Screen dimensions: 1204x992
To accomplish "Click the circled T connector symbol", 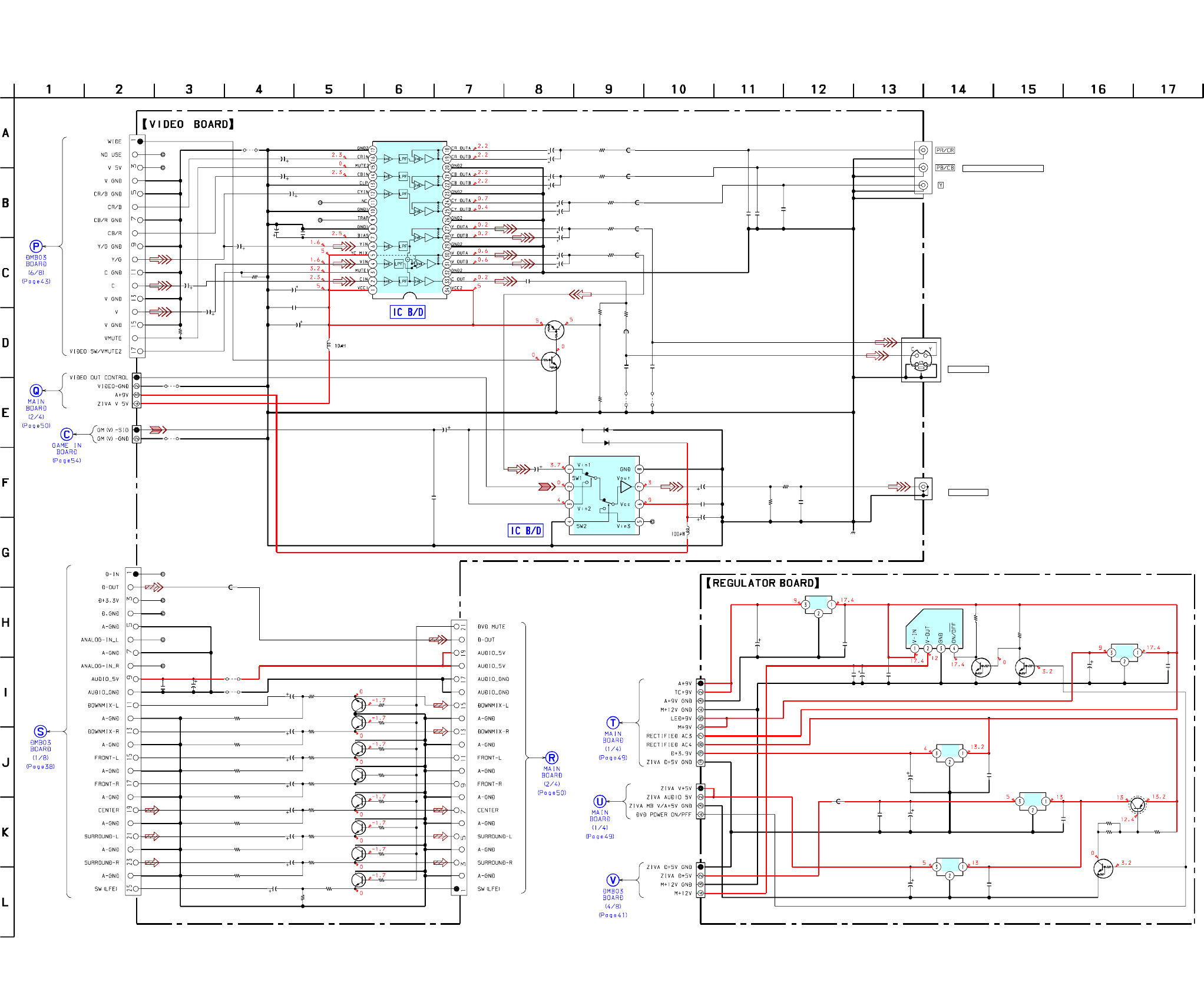I will pos(613,723).
